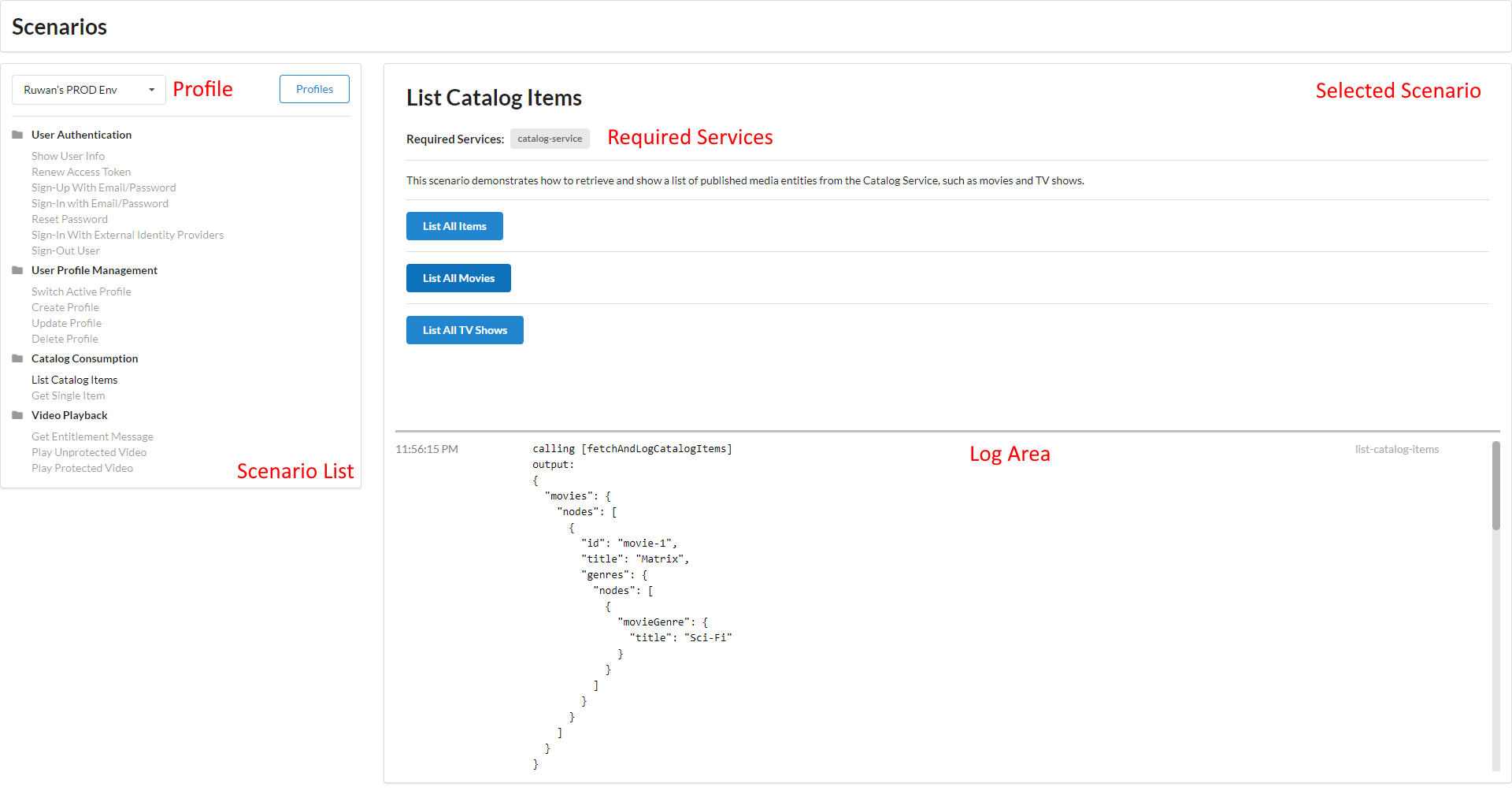Screen dimensions: 1512x798
Task: Open the Get Single Item scenario
Action: coord(68,395)
